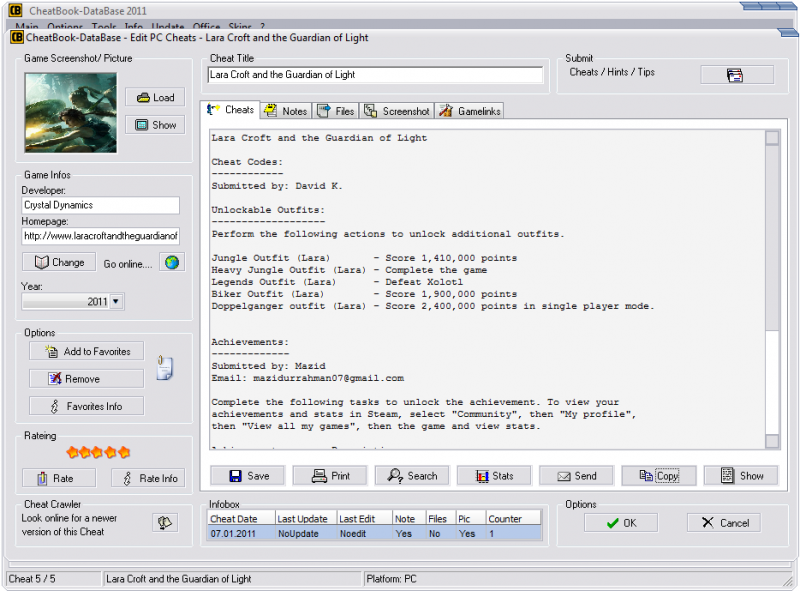This screenshot has width=800, height=591.
Task: Open the Lara Croft game thumbnail
Action: click(x=70, y=113)
